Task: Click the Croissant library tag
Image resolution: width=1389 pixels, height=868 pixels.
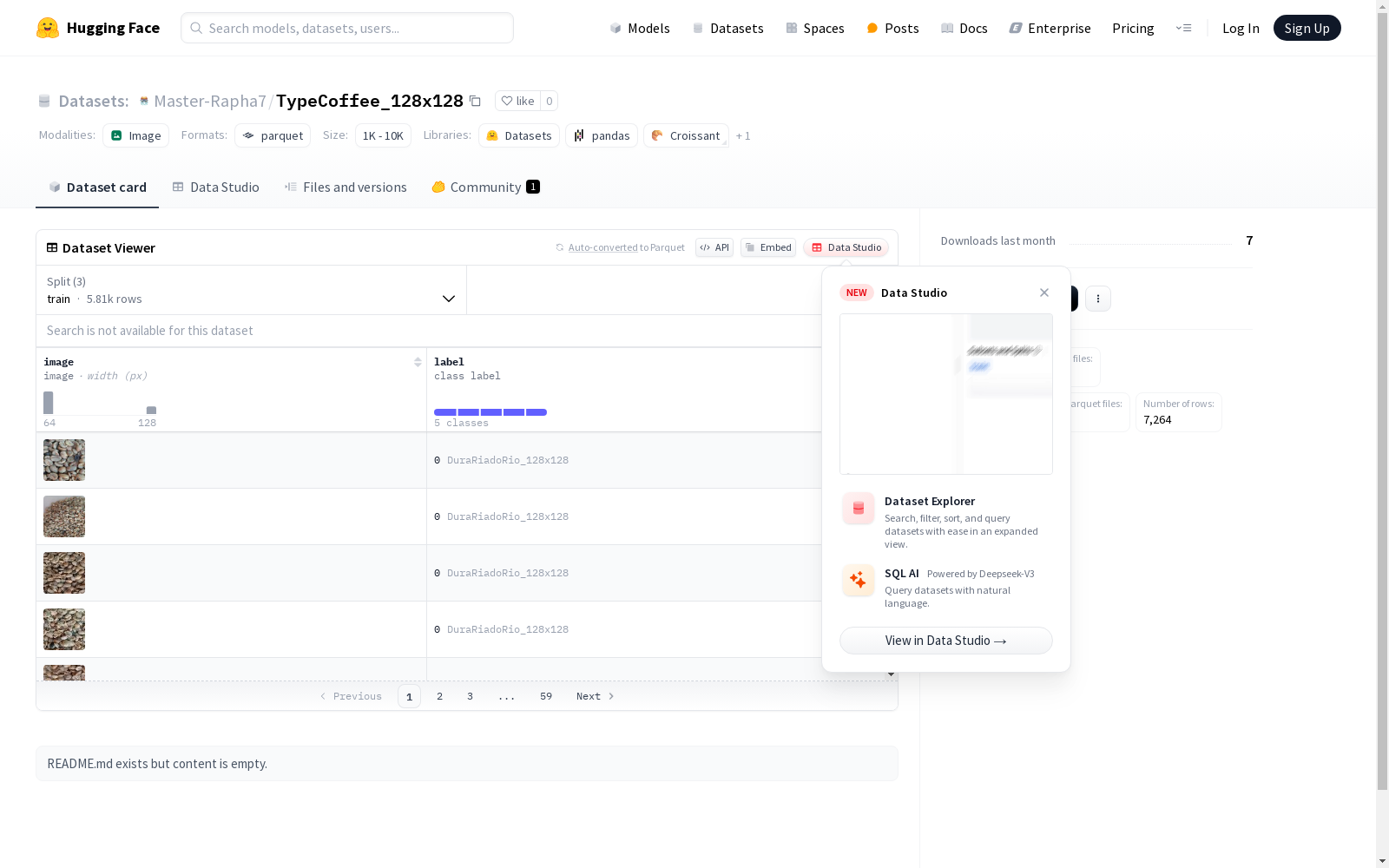Action: (686, 135)
